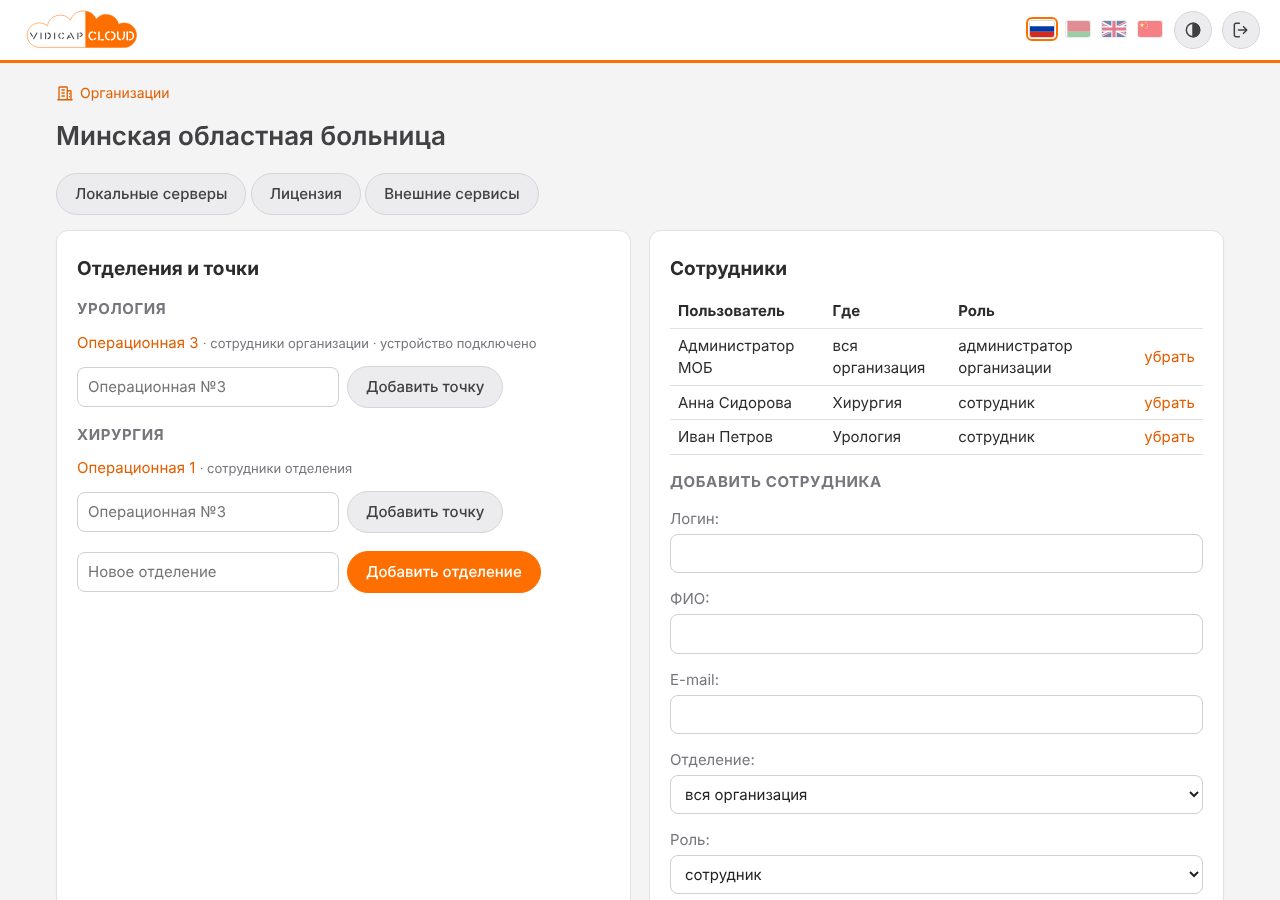This screenshot has height=900, width=1280.
Task: Click the устройство подключено status text
Action: tap(457, 344)
